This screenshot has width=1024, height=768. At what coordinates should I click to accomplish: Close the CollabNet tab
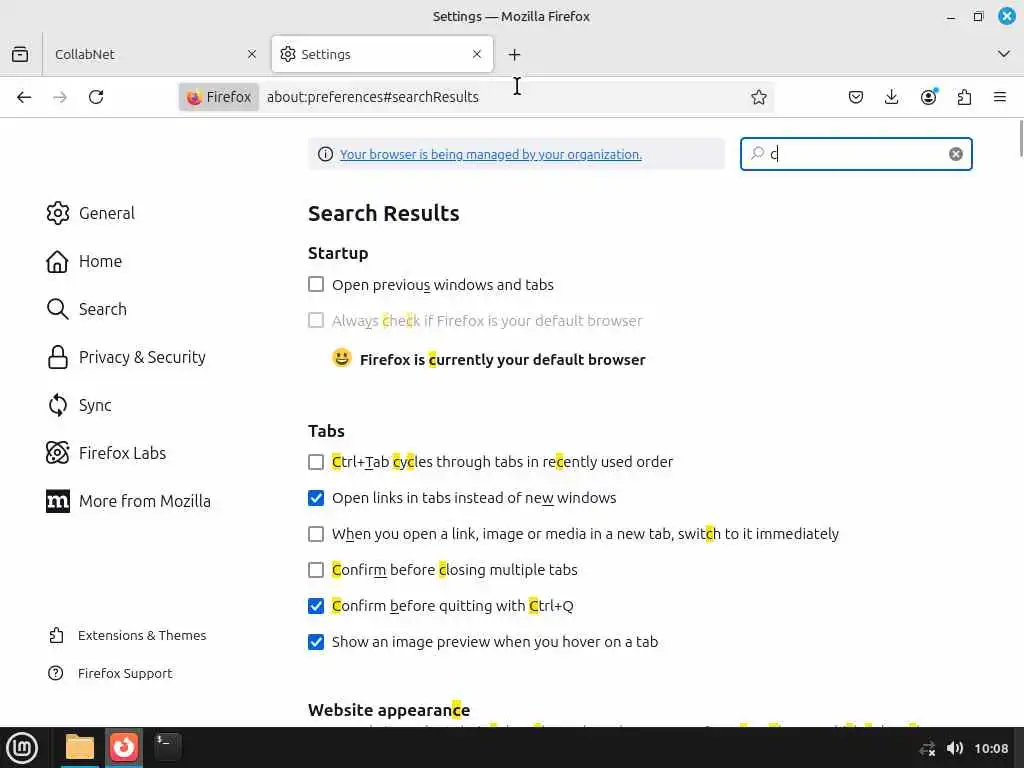252,54
